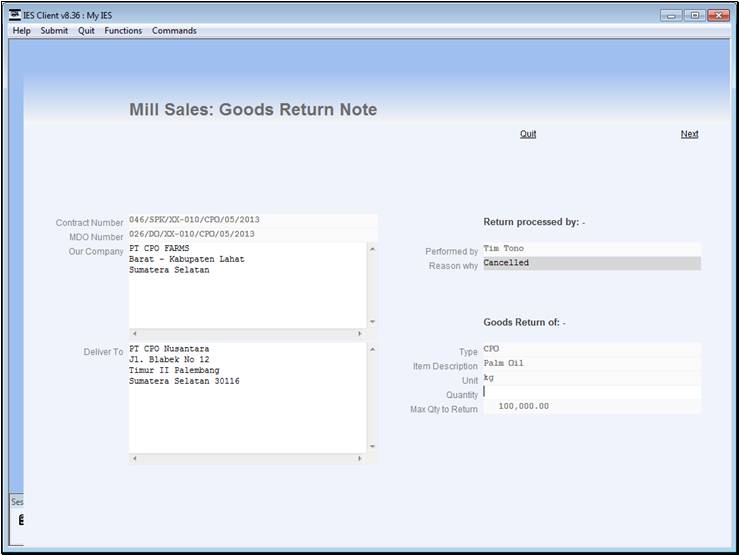This screenshot has width=739, height=555.
Task: Click Our Company scroll up arrow
Action: [372, 248]
